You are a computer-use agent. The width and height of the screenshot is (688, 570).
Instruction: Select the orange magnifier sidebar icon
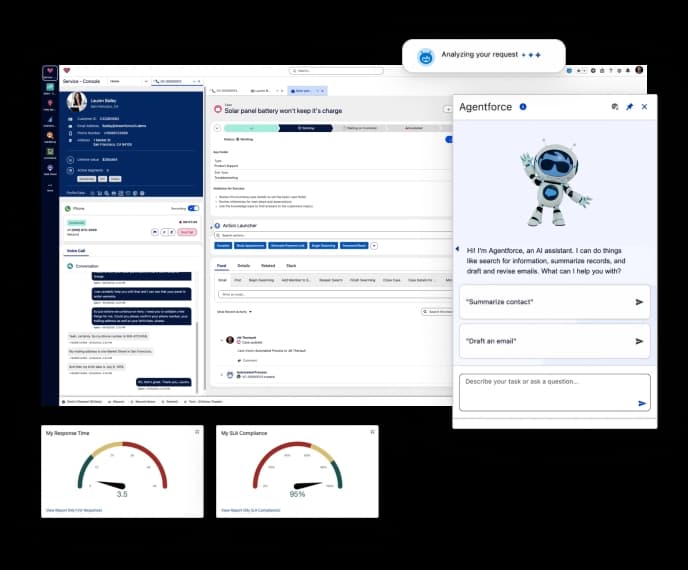[x=50, y=136]
